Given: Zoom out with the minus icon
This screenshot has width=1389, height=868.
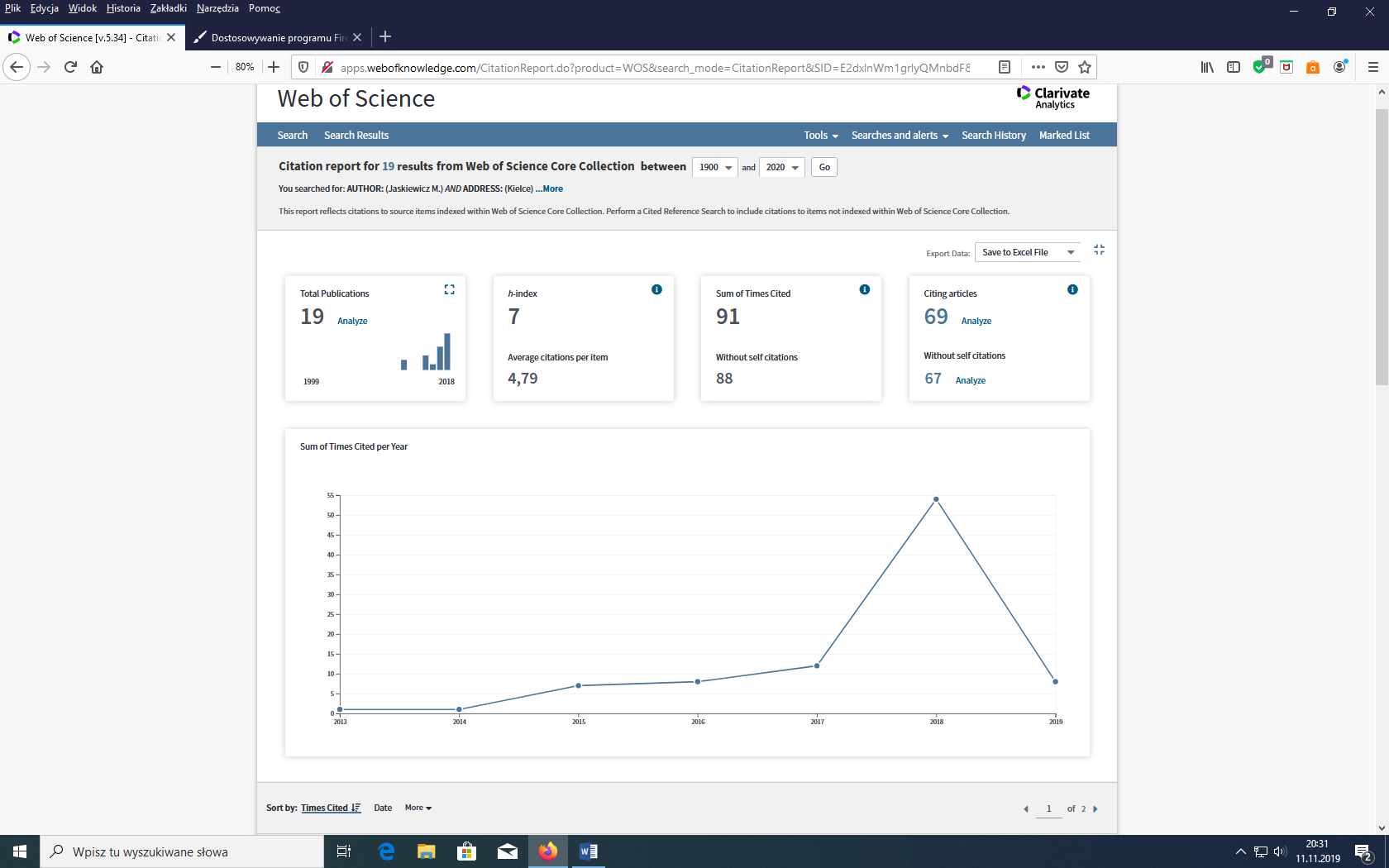Looking at the screenshot, I should pos(216,67).
